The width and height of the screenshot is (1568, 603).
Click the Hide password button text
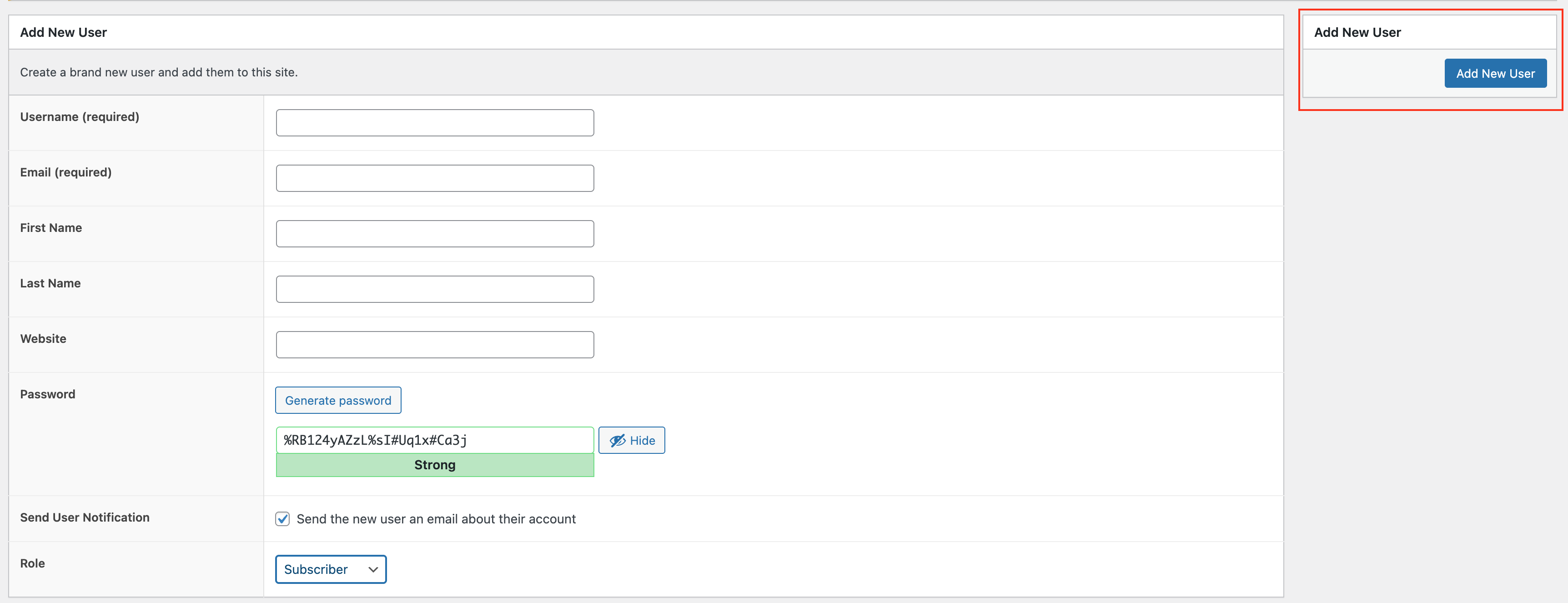point(642,441)
